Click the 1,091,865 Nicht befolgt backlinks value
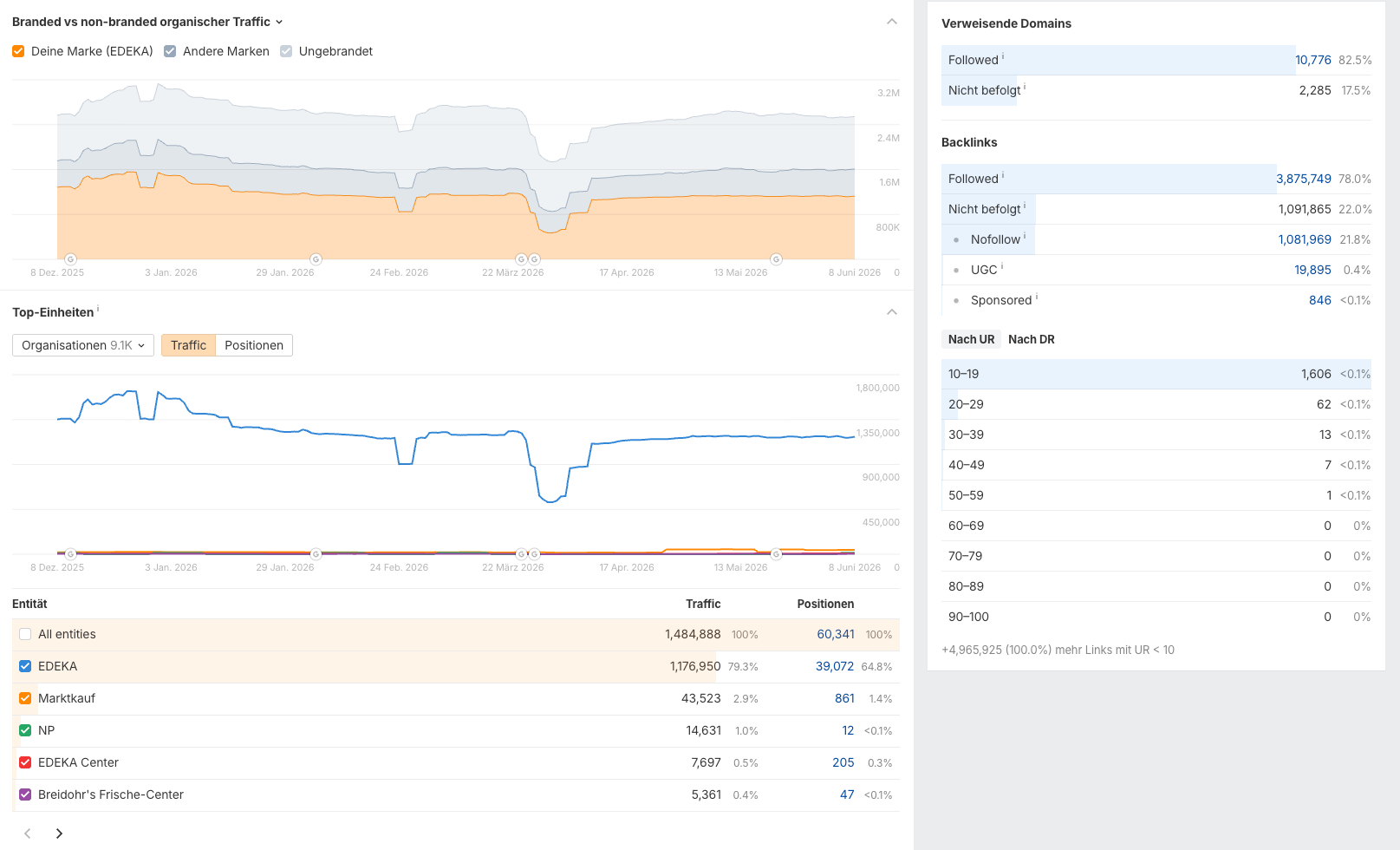 [1305, 209]
